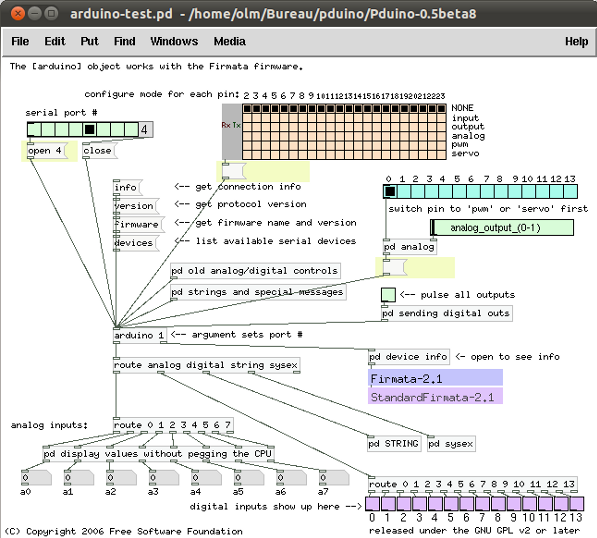Click the 'arduino 1' object box
The height and width of the screenshot is (538, 597).
tap(140, 335)
